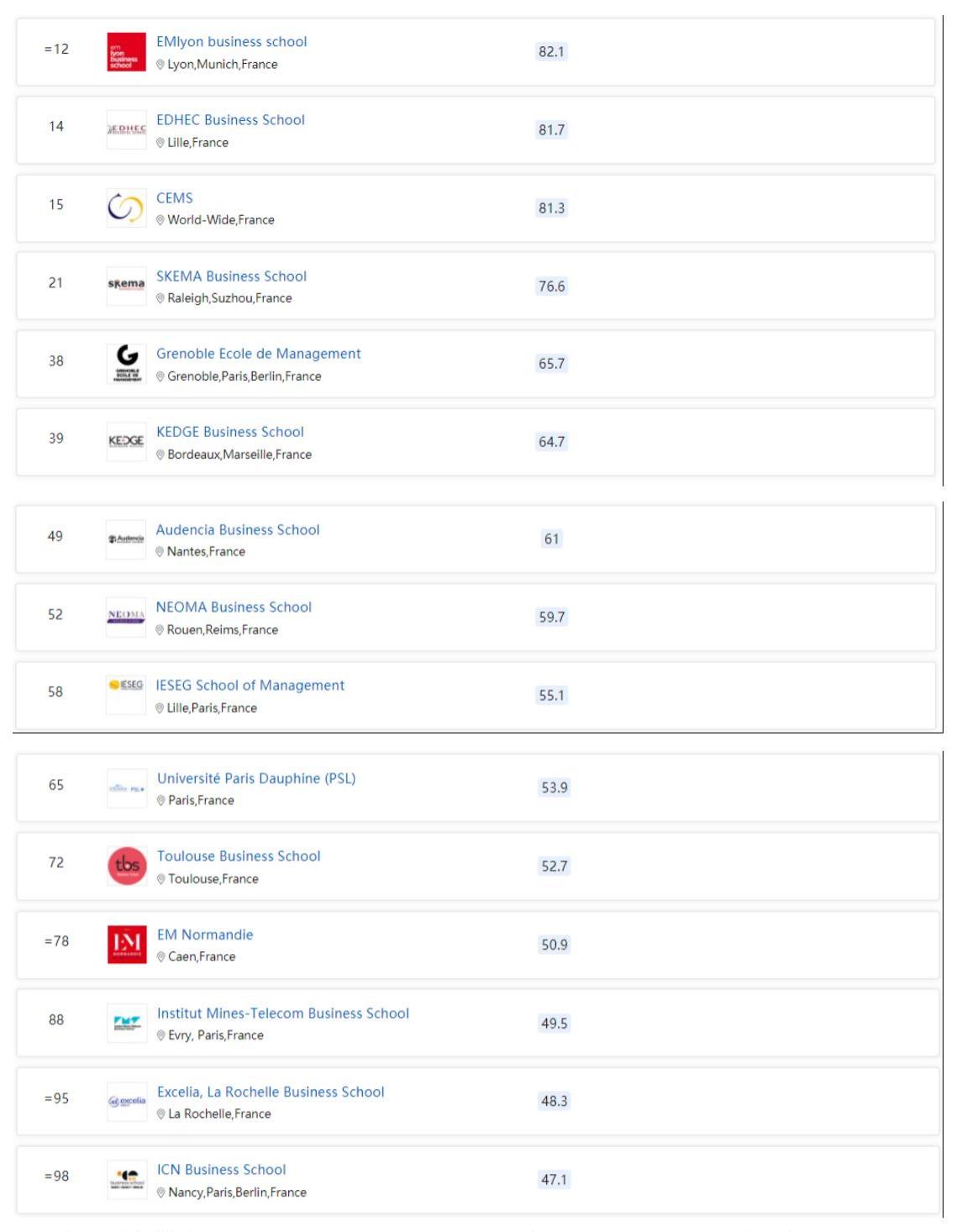The width and height of the screenshot is (962, 1232).
Task: Click the location pin beside Toulouse,France
Action: (161, 879)
